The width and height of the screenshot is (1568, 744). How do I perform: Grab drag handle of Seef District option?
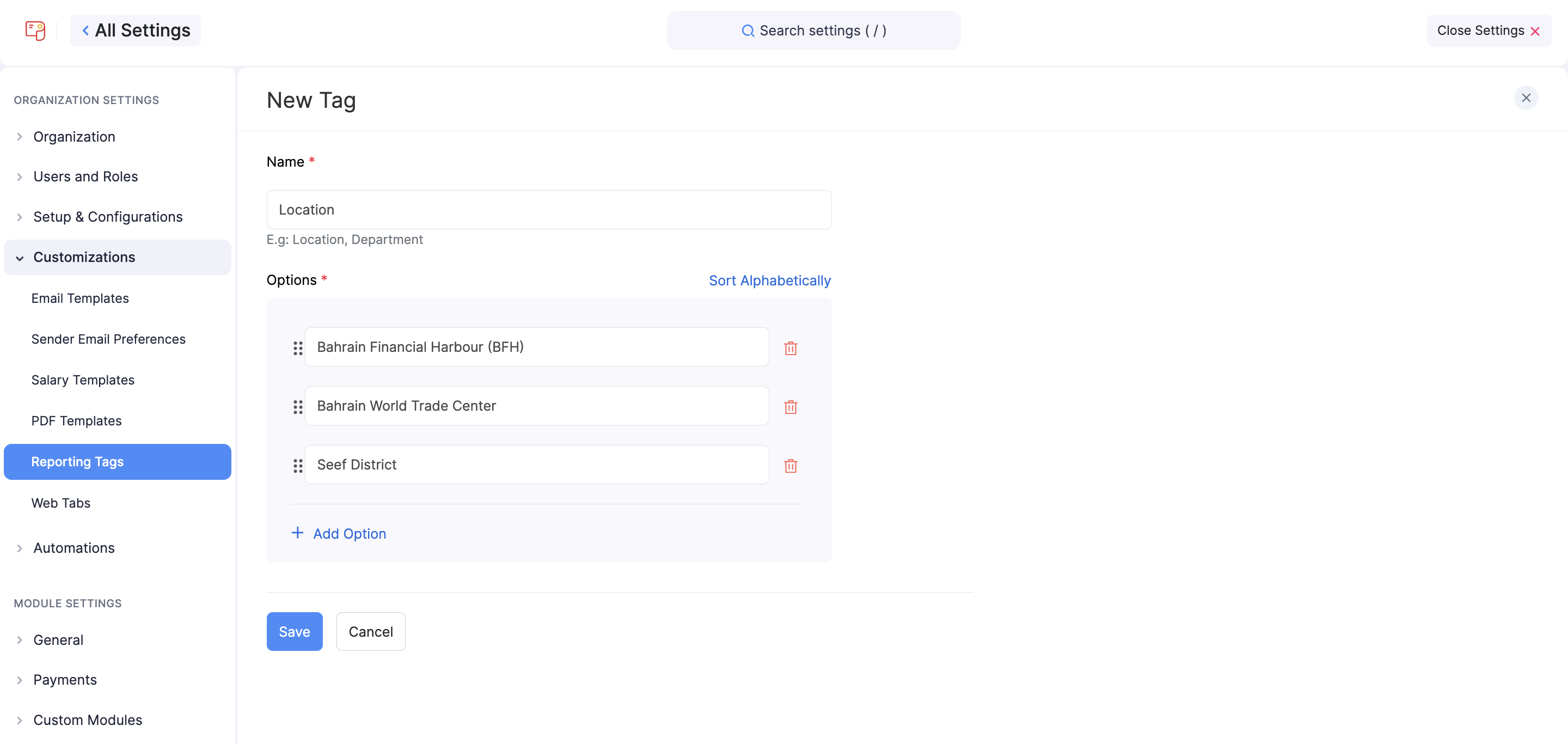coord(298,466)
